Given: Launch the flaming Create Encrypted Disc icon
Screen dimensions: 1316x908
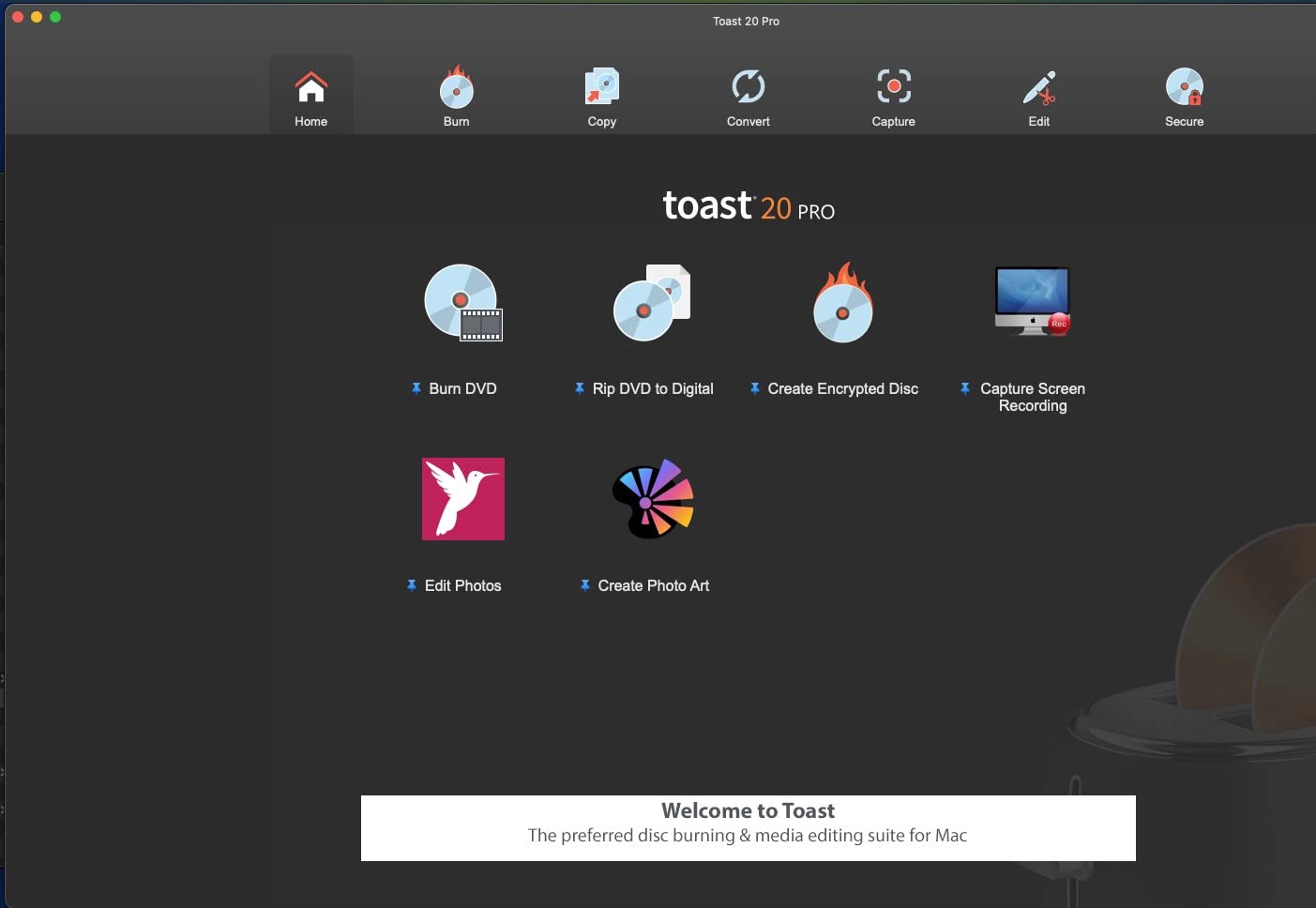Looking at the screenshot, I should [x=843, y=302].
